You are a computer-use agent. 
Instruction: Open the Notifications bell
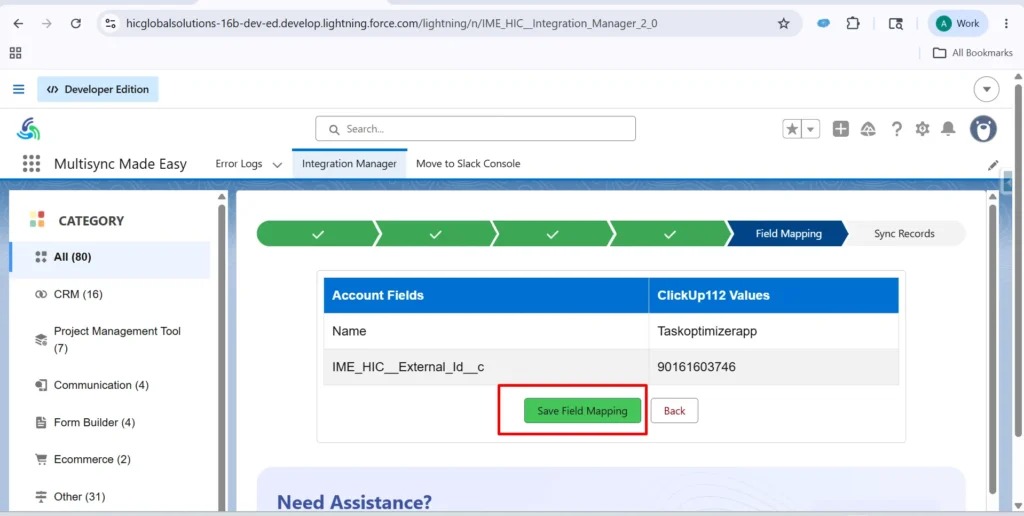click(x=948, y=129)
